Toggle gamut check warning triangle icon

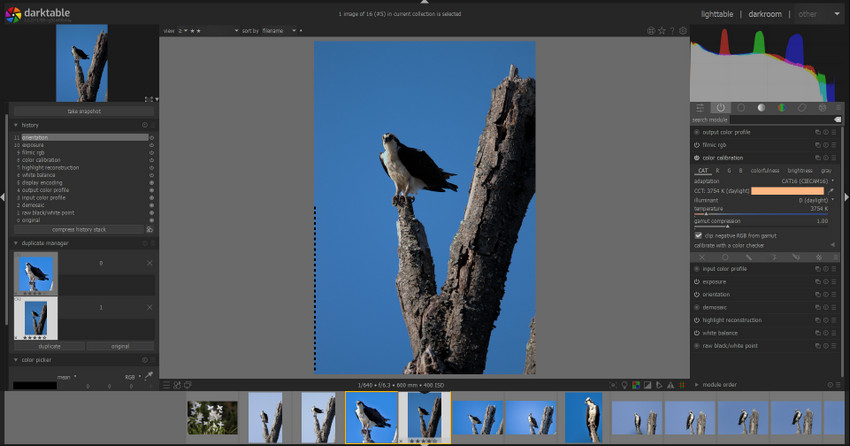[x=671, y=385]
